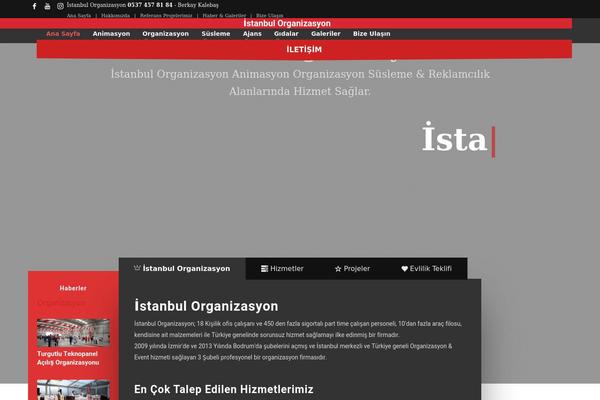
Task: Open the Animasyon menu
Action: (111, 34)
